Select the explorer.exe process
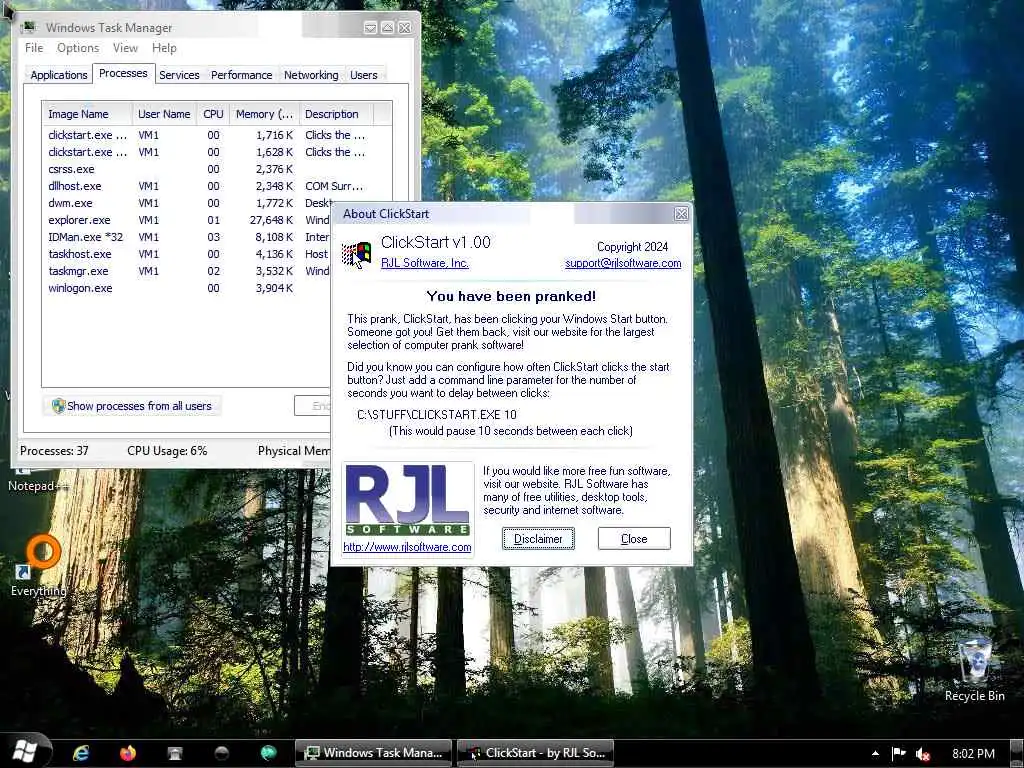The width and height of the screenshot is (1024, 768). point(188,220)
